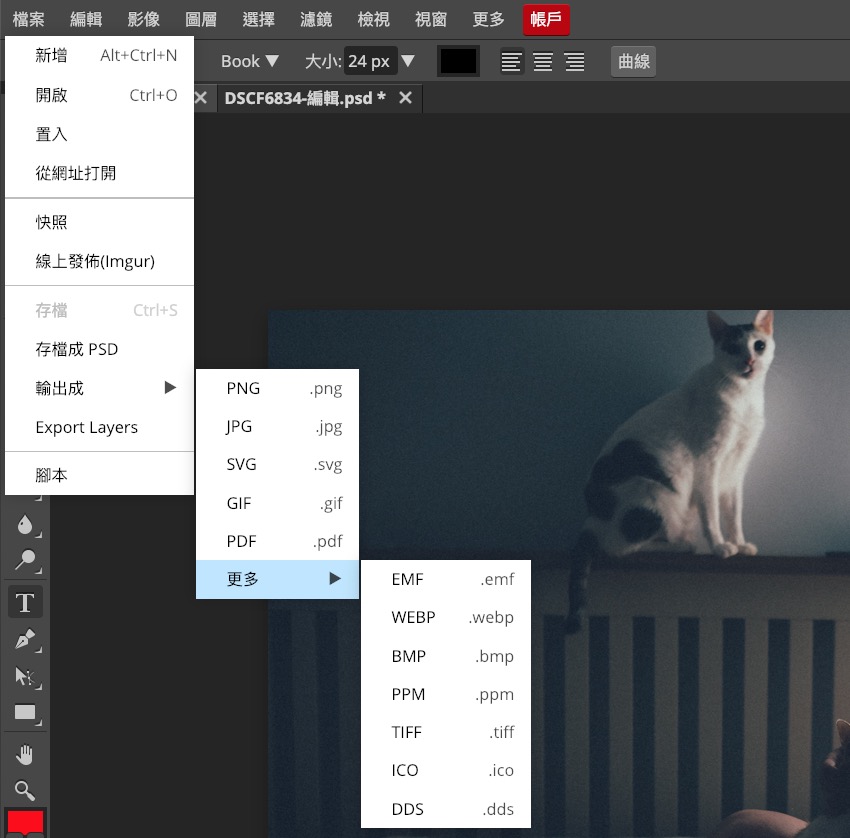Export as WEBP

click(x=446, y=617)
